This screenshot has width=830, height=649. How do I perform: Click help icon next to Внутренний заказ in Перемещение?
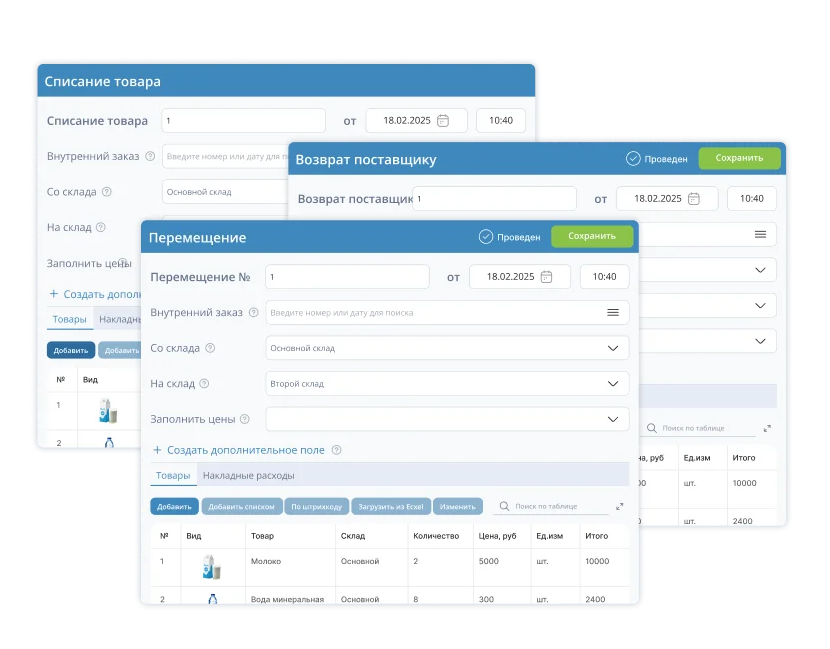(x=254, y=313)
